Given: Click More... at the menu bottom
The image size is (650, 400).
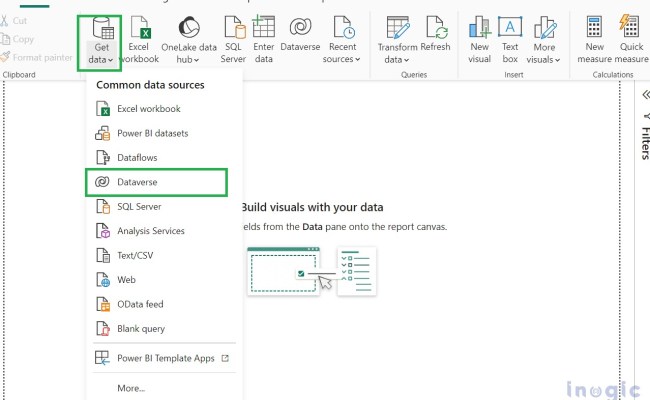Looking at the screenshot, I should point(131,388).
